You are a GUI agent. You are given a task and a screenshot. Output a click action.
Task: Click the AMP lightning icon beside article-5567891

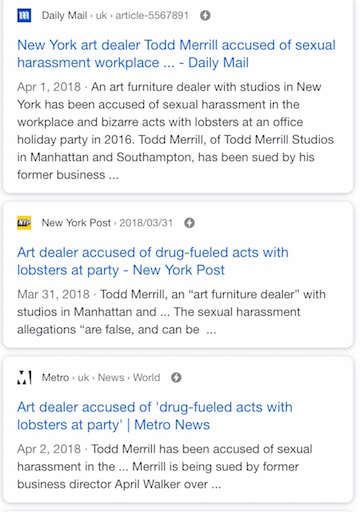tap(205, 15)
